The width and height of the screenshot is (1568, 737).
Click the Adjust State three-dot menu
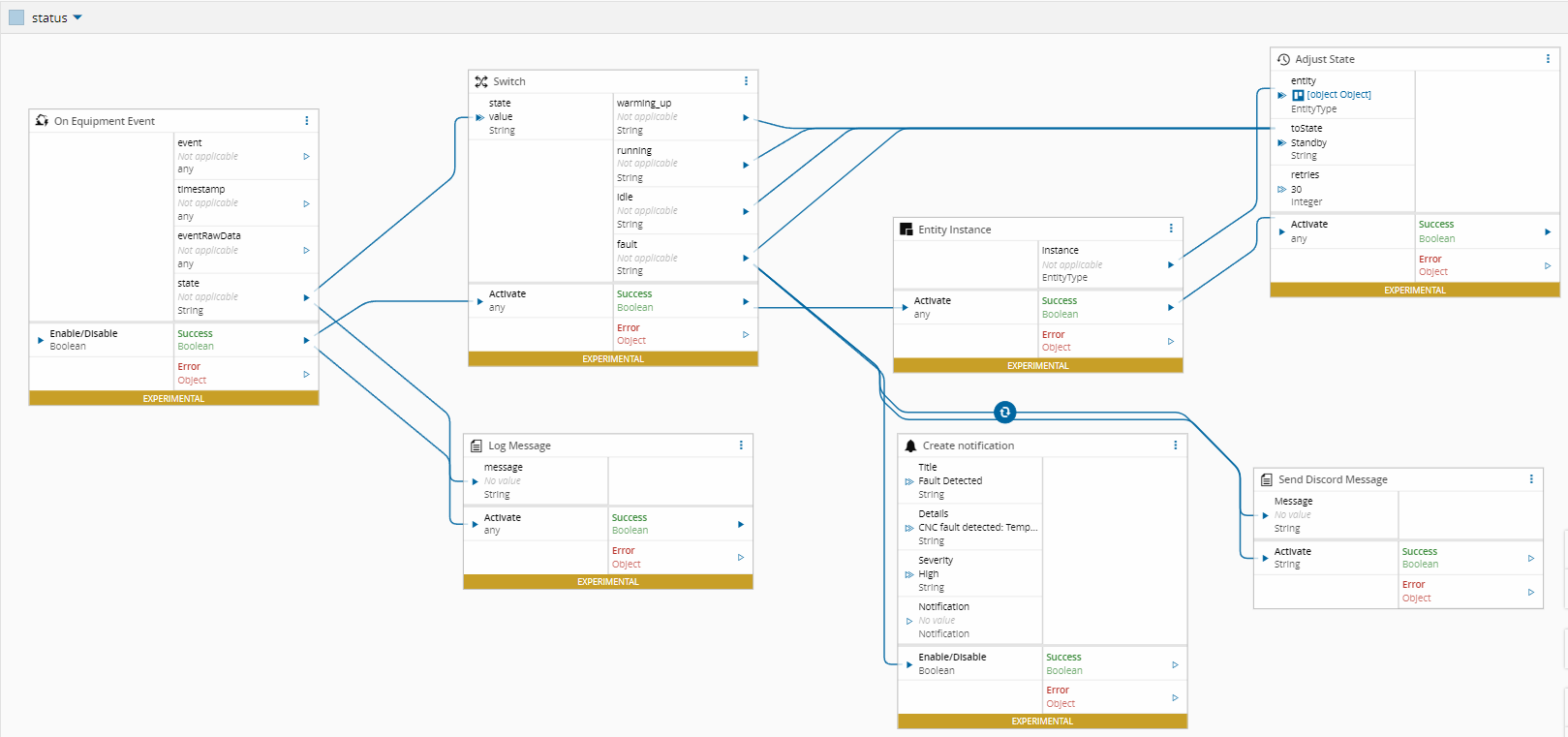click(x=1548, y=59)
